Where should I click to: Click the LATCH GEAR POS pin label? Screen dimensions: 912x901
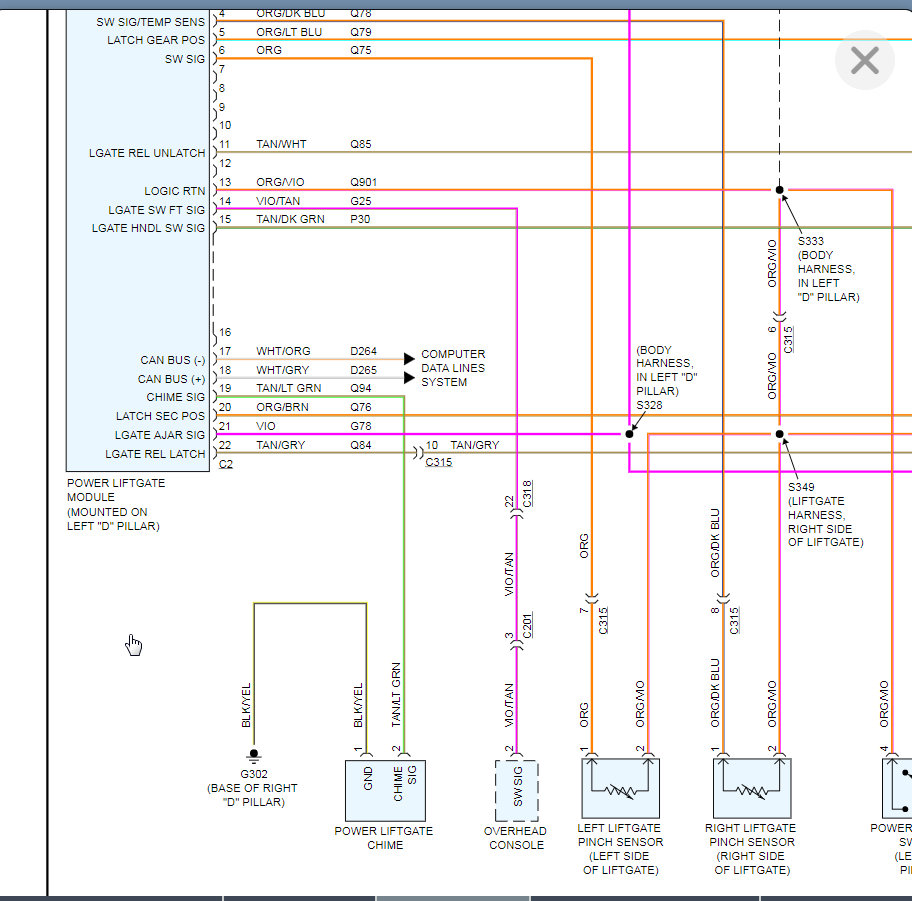coord(156,40)
